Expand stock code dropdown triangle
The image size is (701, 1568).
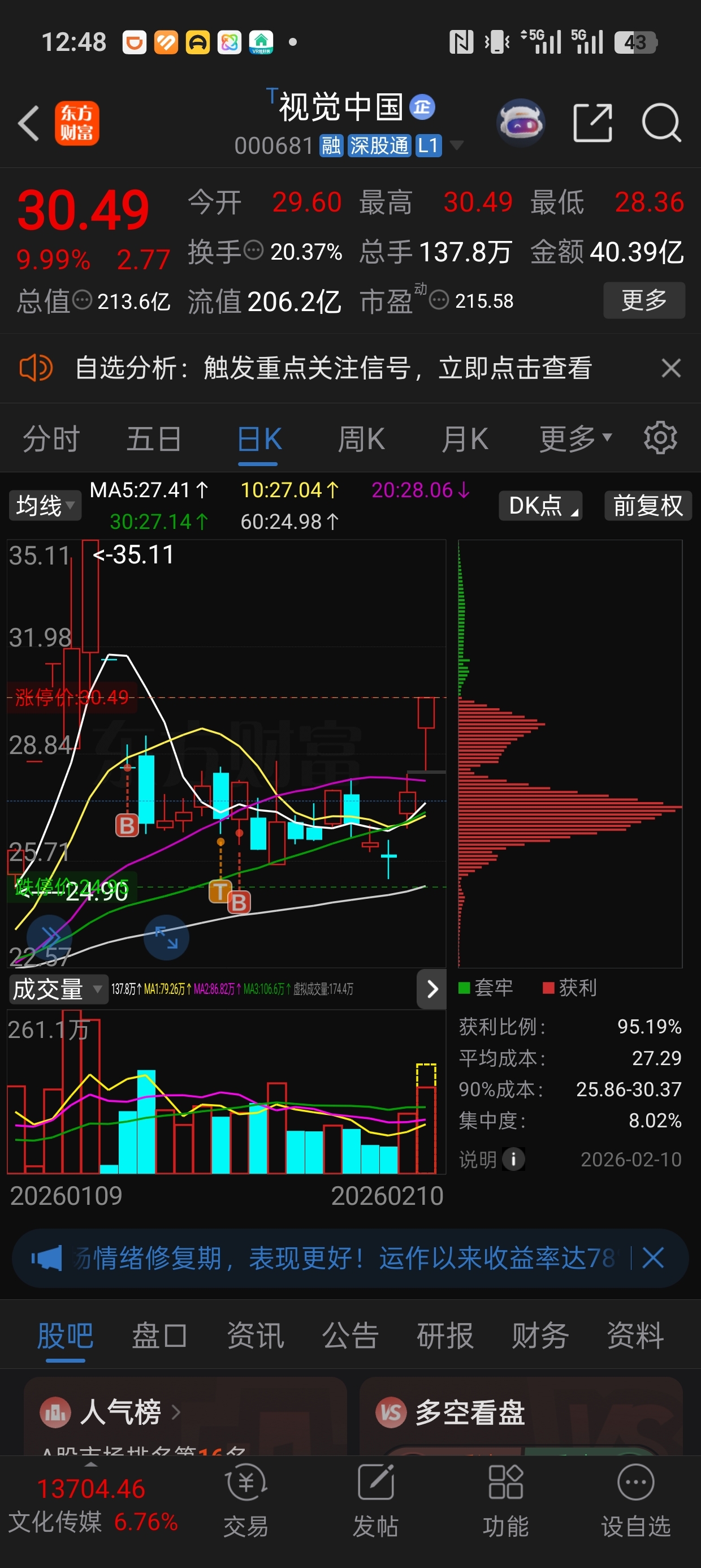(456, 145)
